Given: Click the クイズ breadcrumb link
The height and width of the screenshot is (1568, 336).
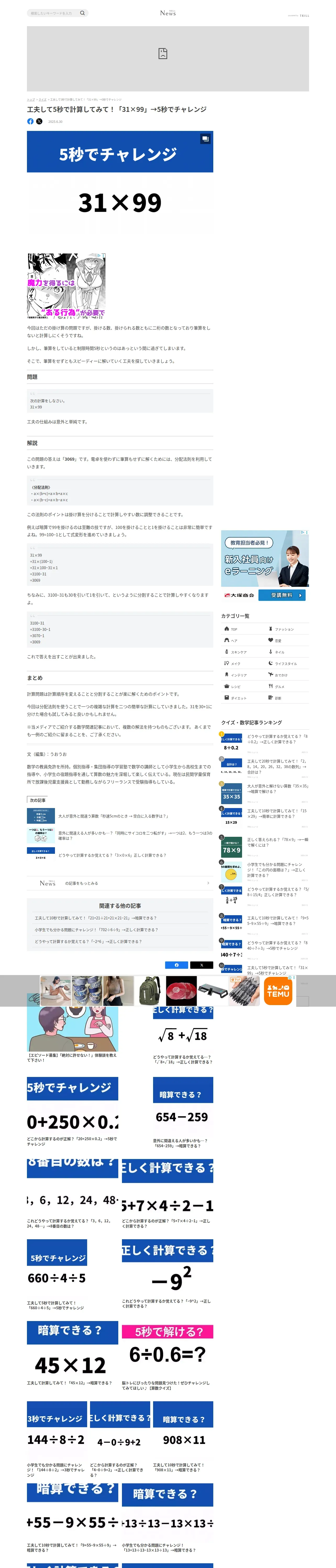Looking at the screenshot, I should 42,99.
